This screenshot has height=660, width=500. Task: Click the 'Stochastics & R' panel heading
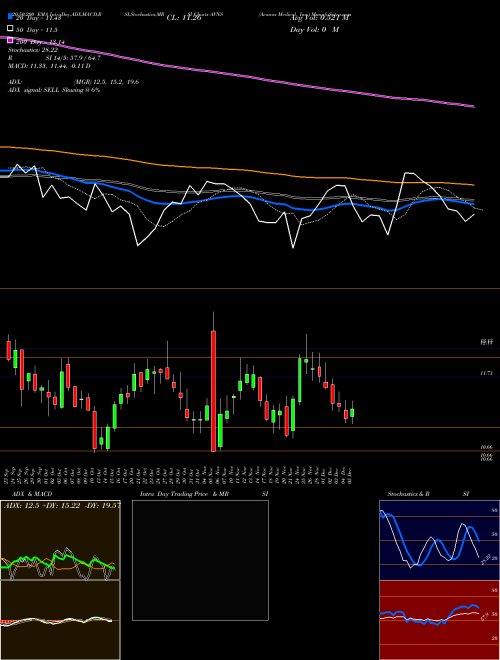click(x=409, y=494)
